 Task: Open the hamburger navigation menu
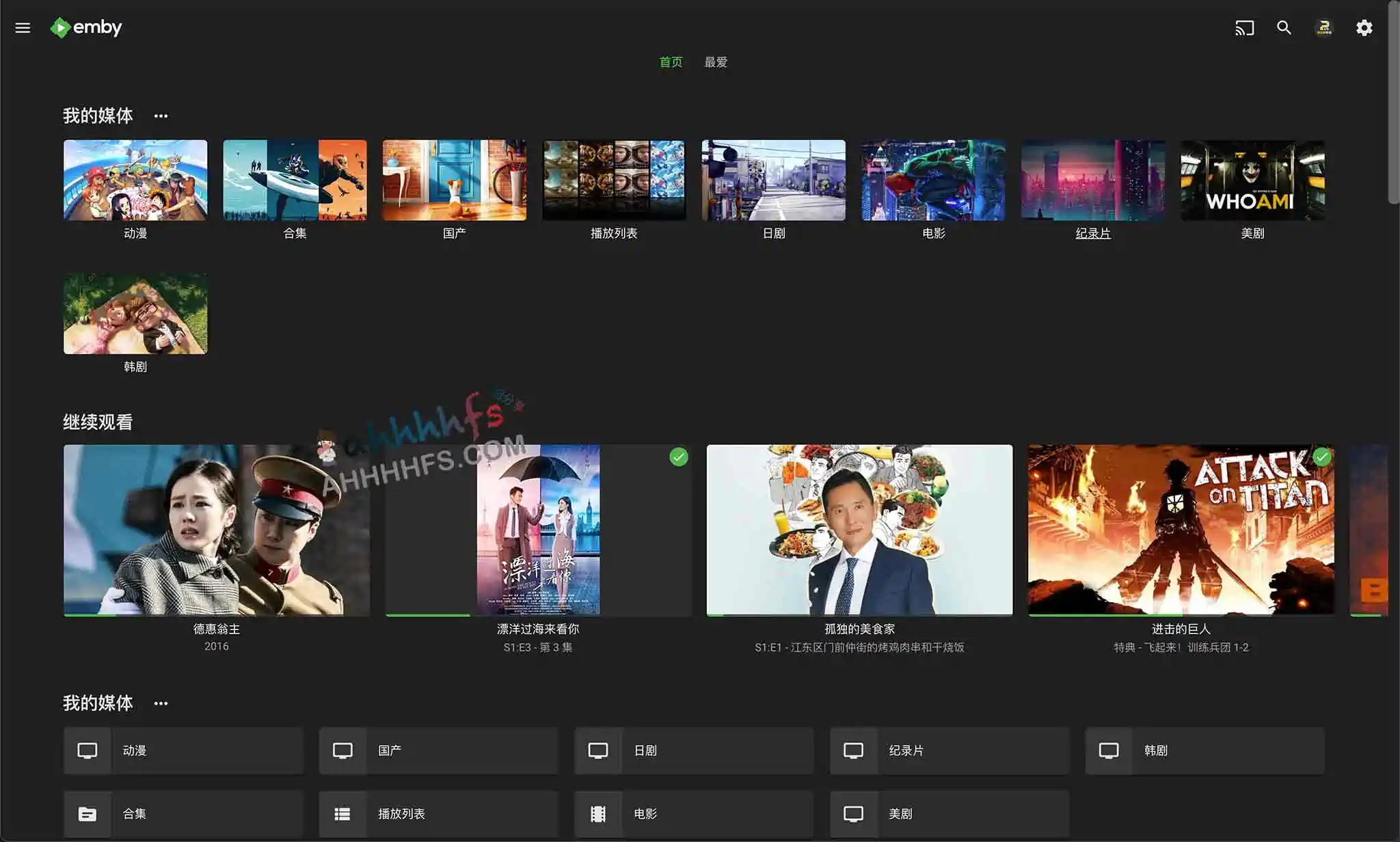point(23,28)
